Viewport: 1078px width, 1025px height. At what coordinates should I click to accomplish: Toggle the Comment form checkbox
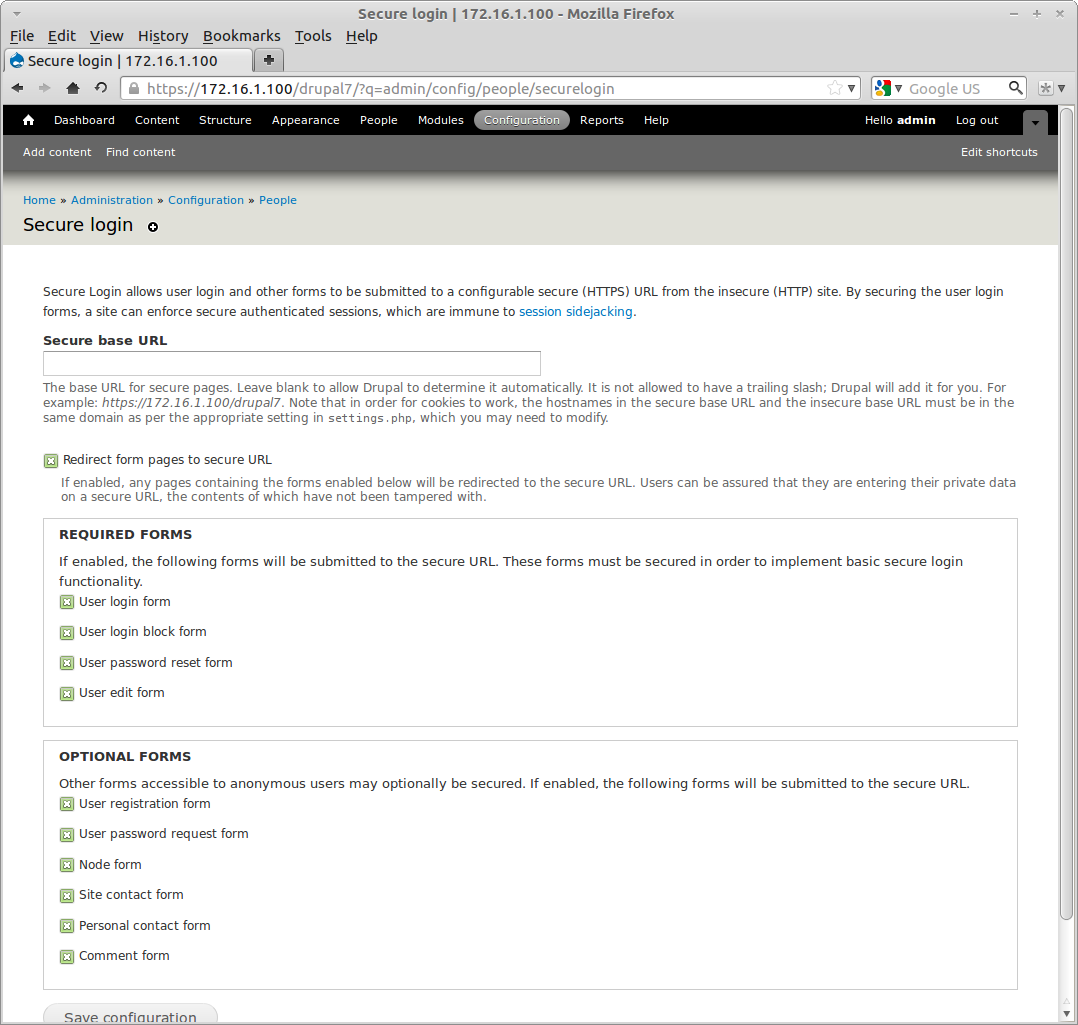[67, 957]
